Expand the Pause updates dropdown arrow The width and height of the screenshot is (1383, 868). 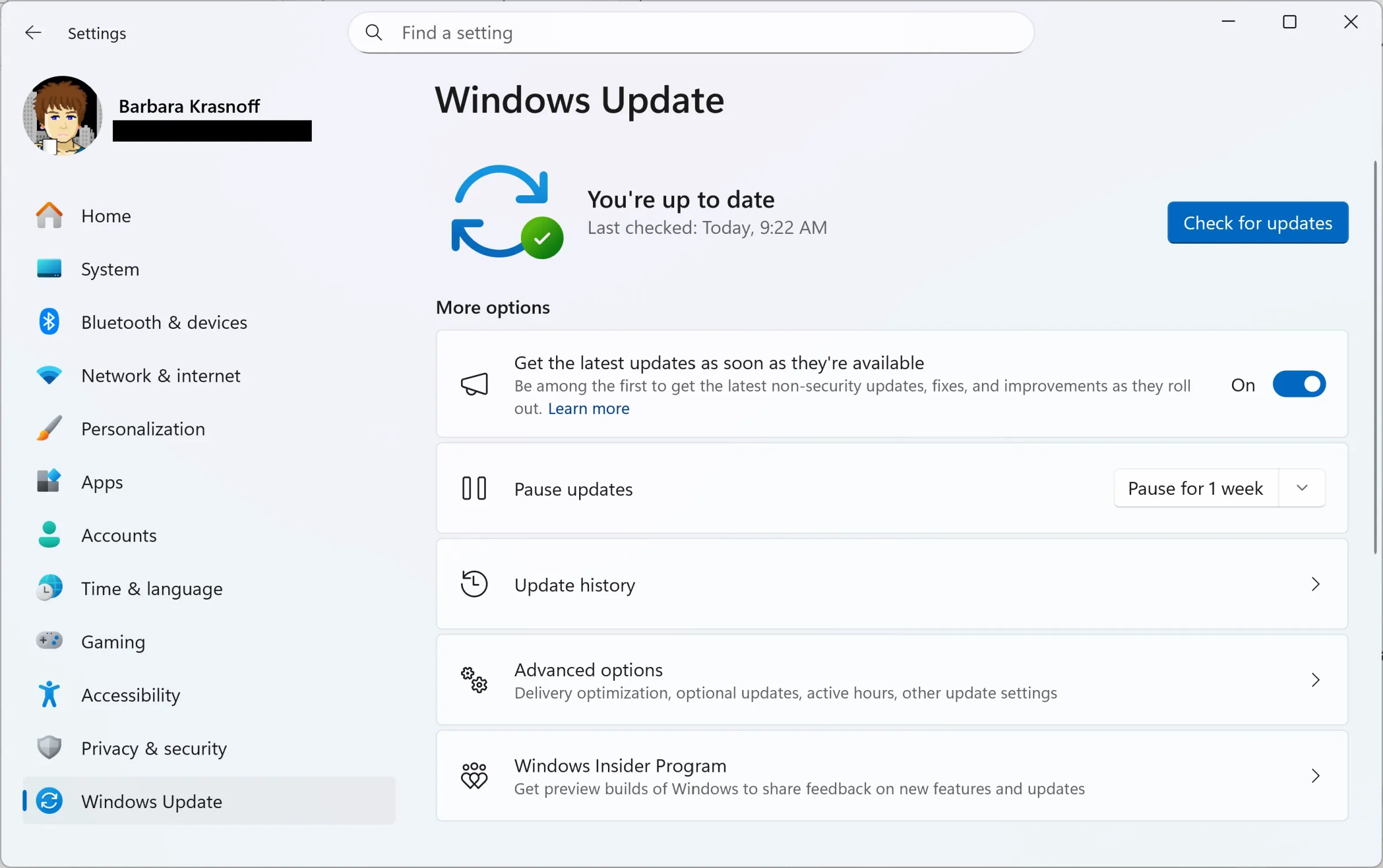1302,488
